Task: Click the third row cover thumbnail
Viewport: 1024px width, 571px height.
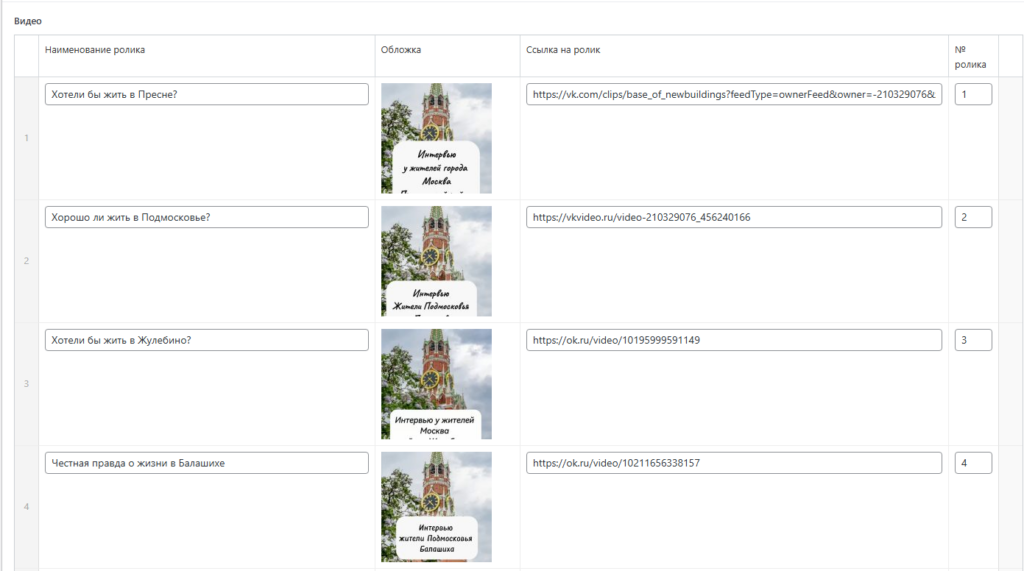Action: point(436,383)
